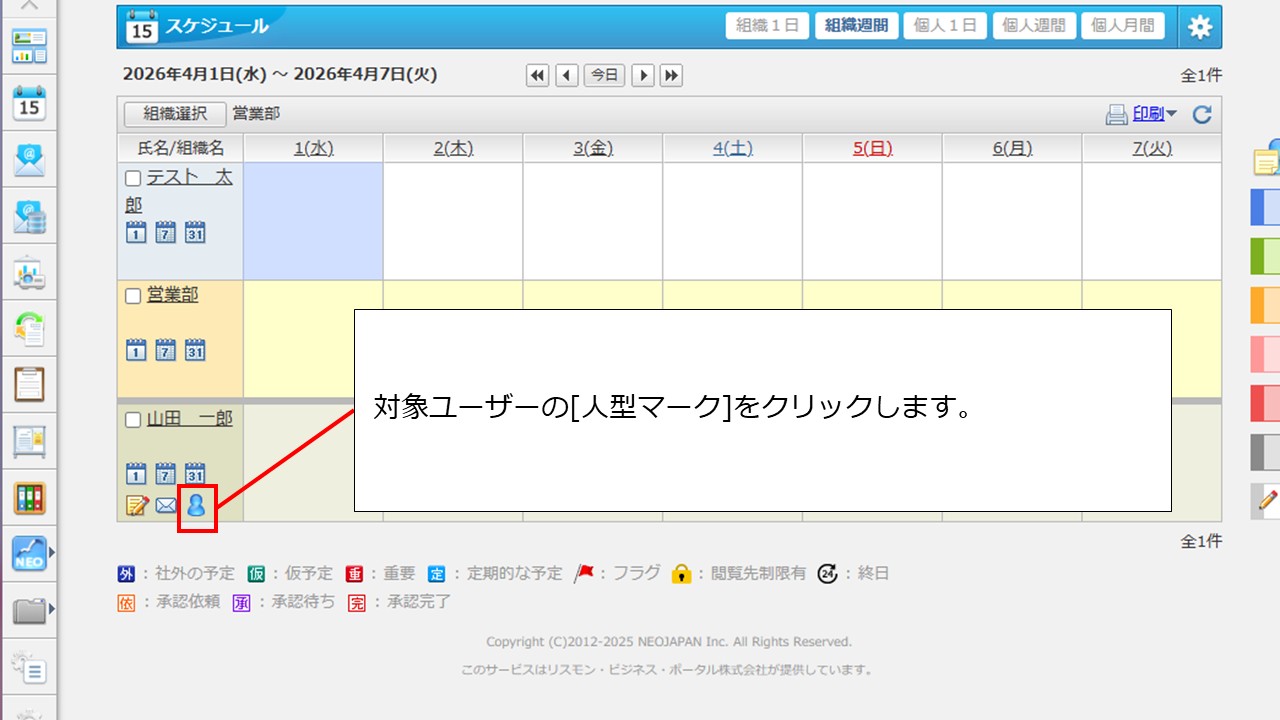The image size is (1280, 720).
Task: Open the 7-day week view for 営業部
Action: (x=166, y=350)
